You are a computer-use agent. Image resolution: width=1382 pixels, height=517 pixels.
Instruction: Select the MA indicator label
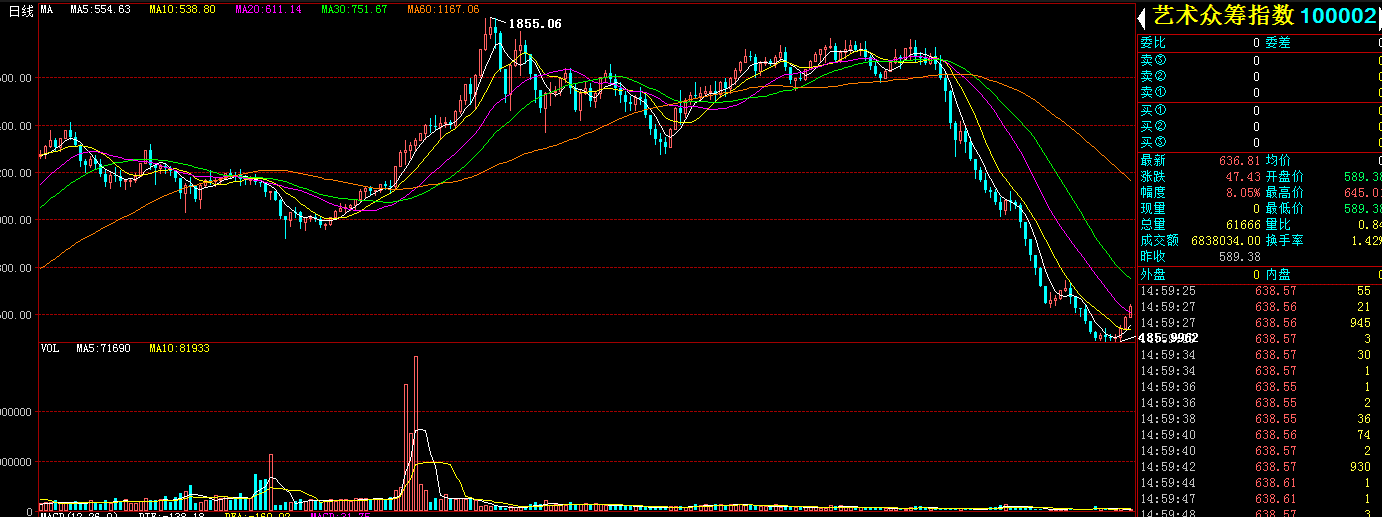click(48, 9)
